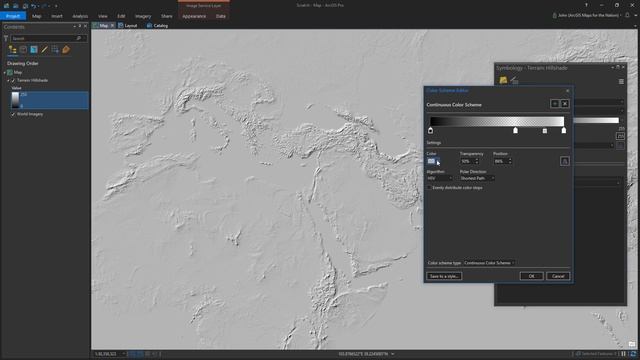640x360 pixels.
Task: Select the Terrain Hillshade layer name
Action: [32, 80]
